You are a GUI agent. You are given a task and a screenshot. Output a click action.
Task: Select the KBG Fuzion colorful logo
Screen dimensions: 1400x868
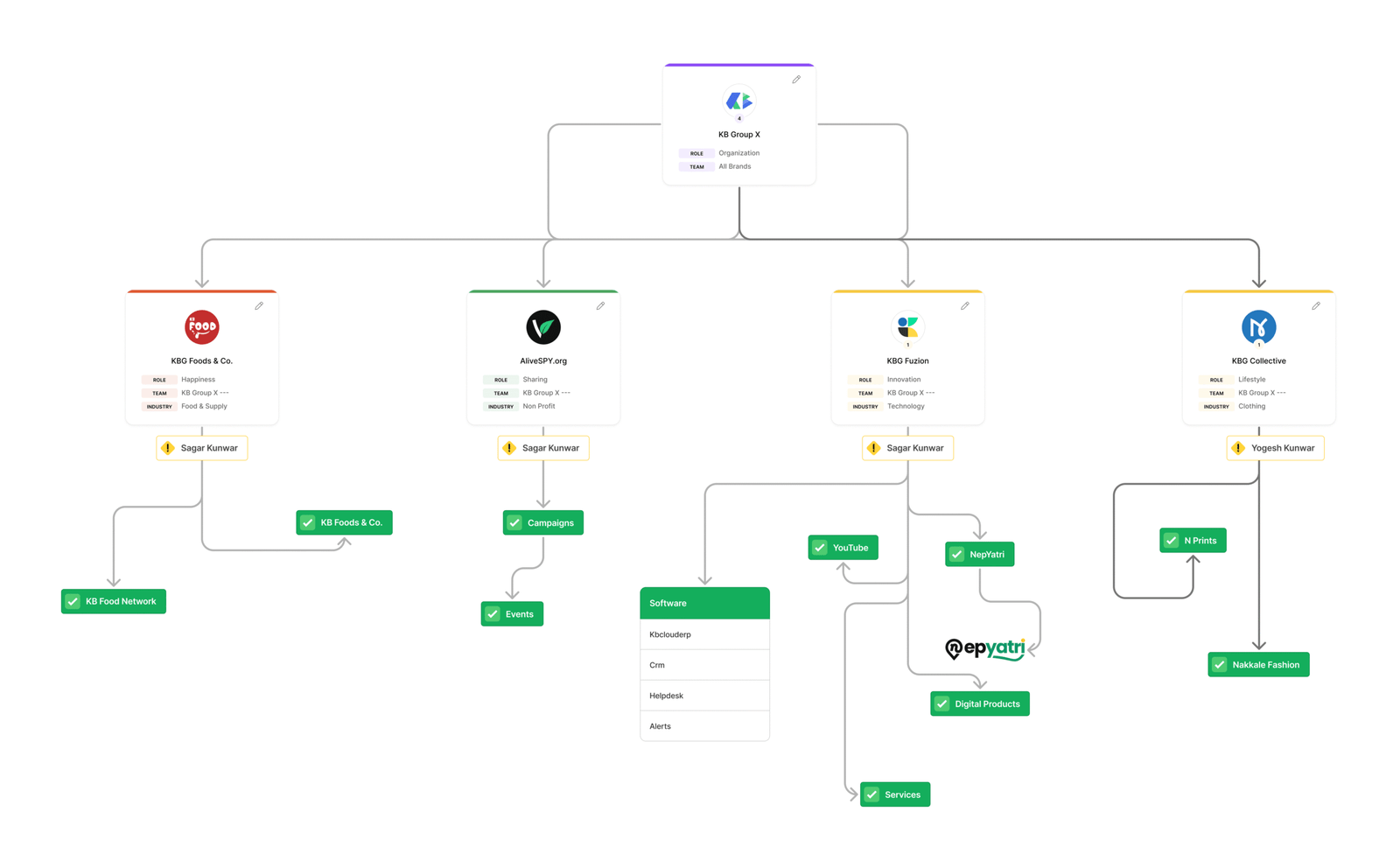[x=907, y=327]
